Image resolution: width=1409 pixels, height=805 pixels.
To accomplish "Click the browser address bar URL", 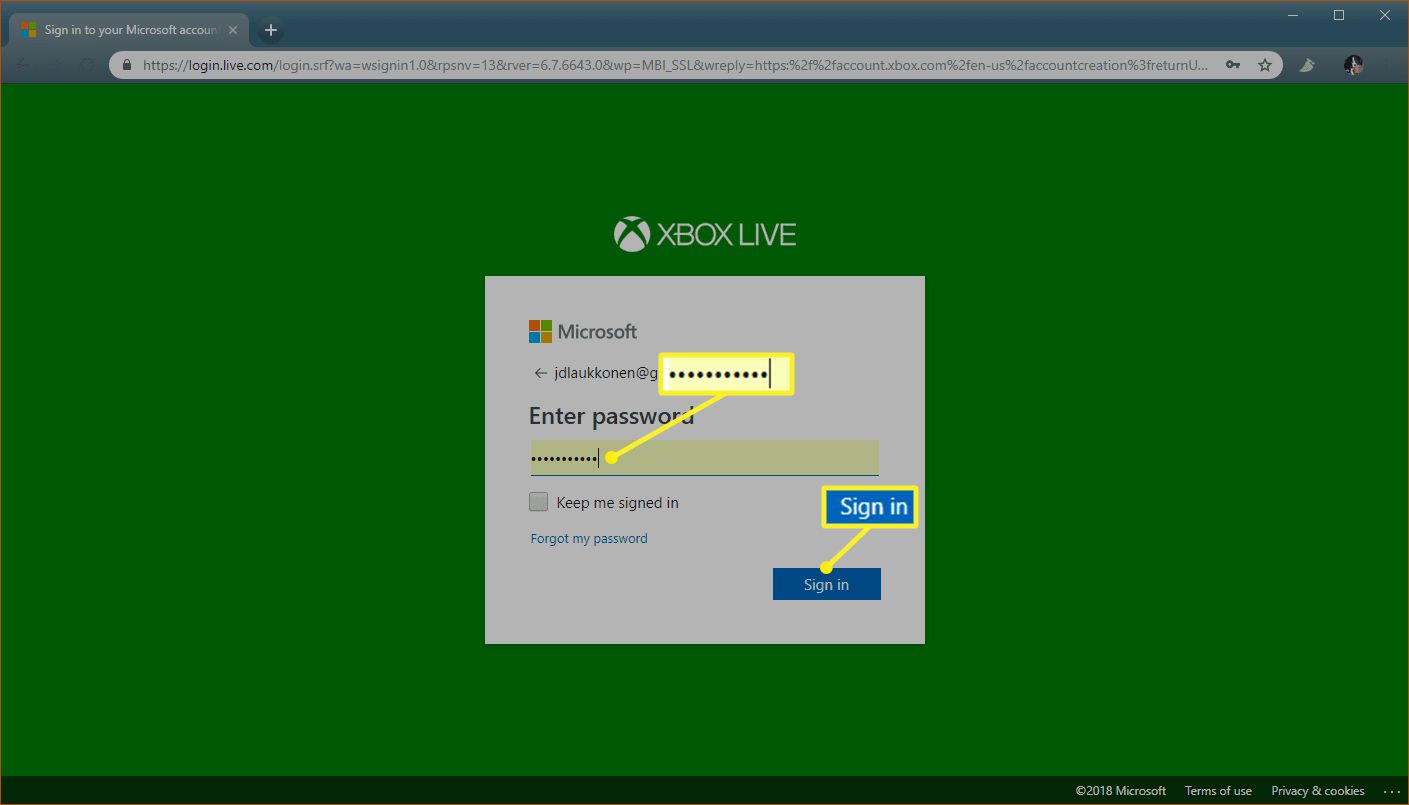I will click(x=675, y=65).
